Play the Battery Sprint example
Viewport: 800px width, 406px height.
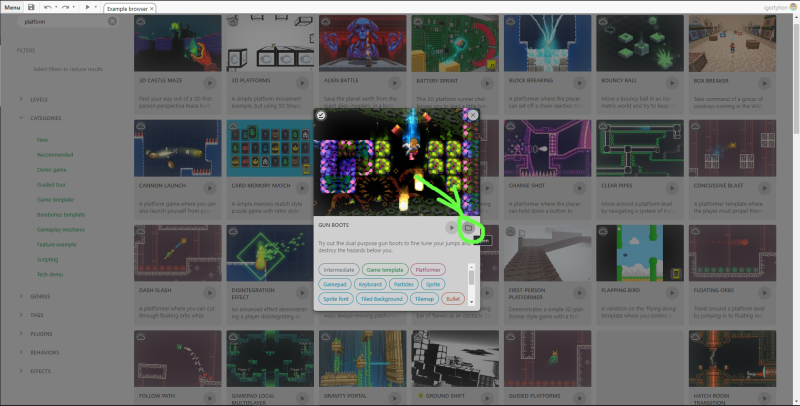[487, 83]
